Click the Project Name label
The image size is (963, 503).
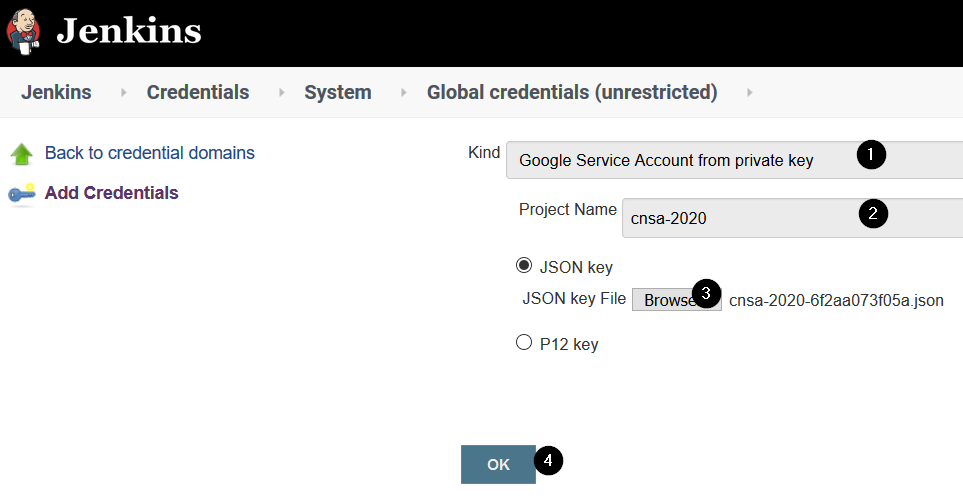tap(567, 209)
